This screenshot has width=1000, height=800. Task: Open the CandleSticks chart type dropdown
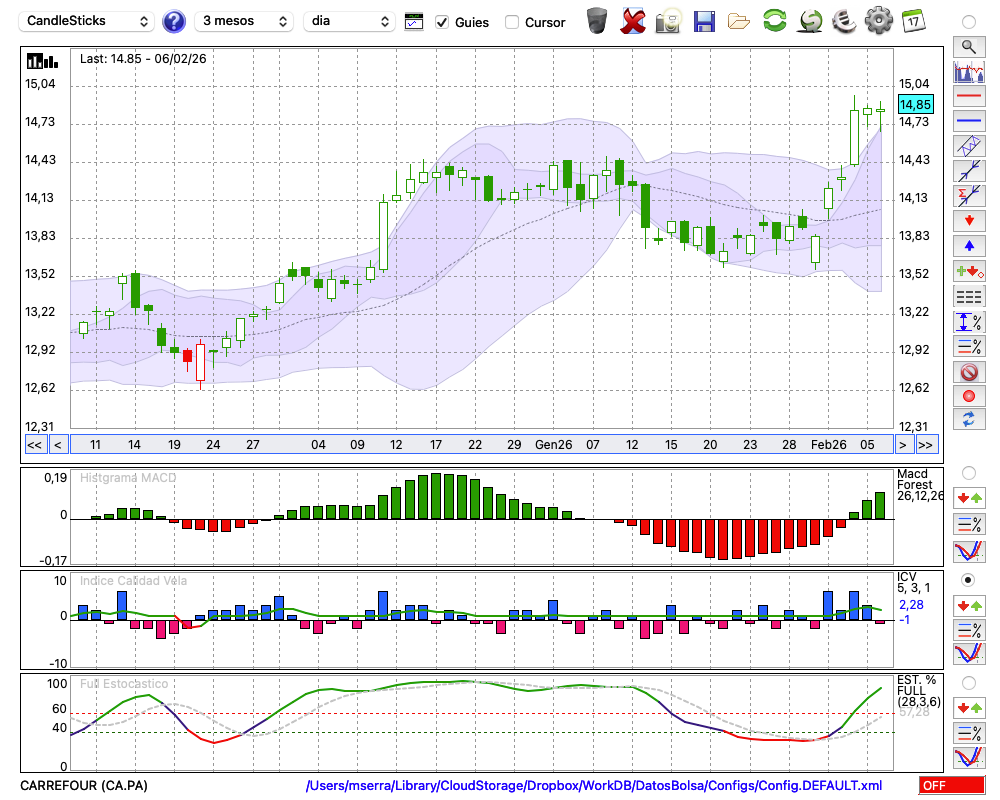(88, 21)
